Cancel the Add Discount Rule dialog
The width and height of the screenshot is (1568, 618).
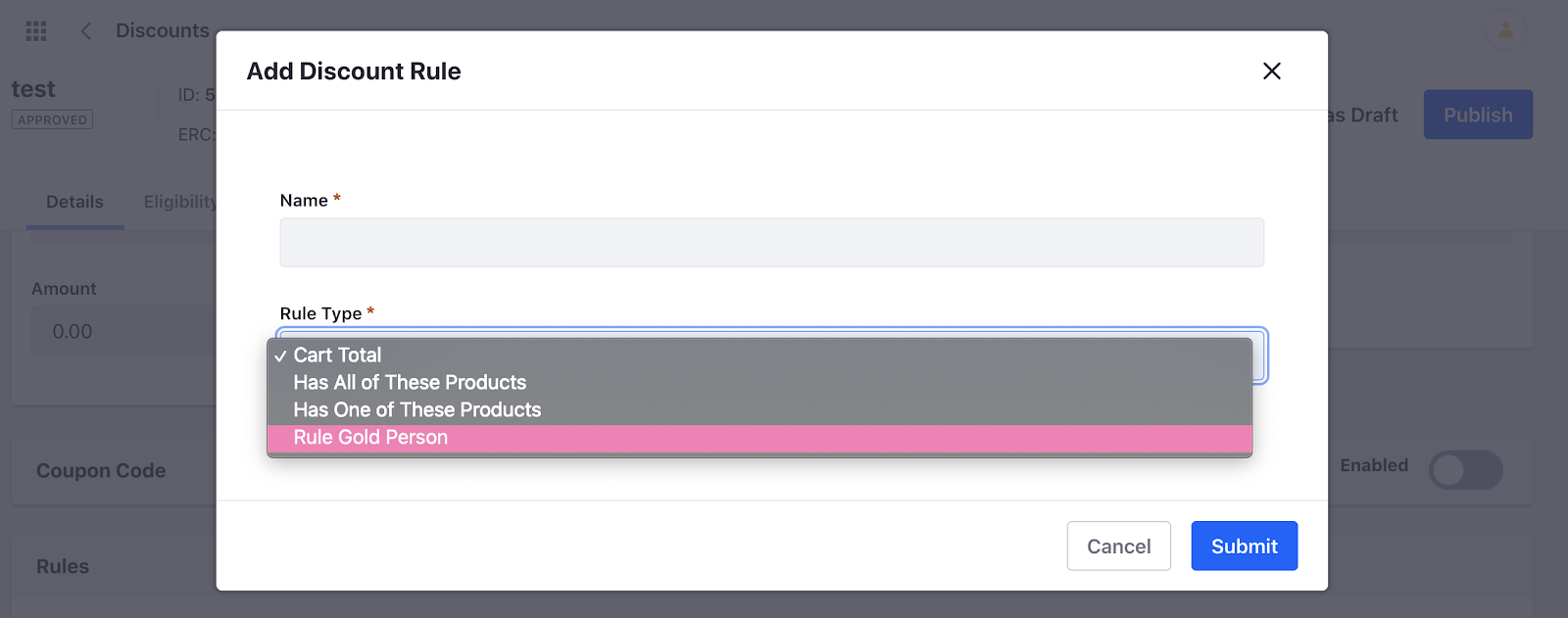[x=1118, y=546]
